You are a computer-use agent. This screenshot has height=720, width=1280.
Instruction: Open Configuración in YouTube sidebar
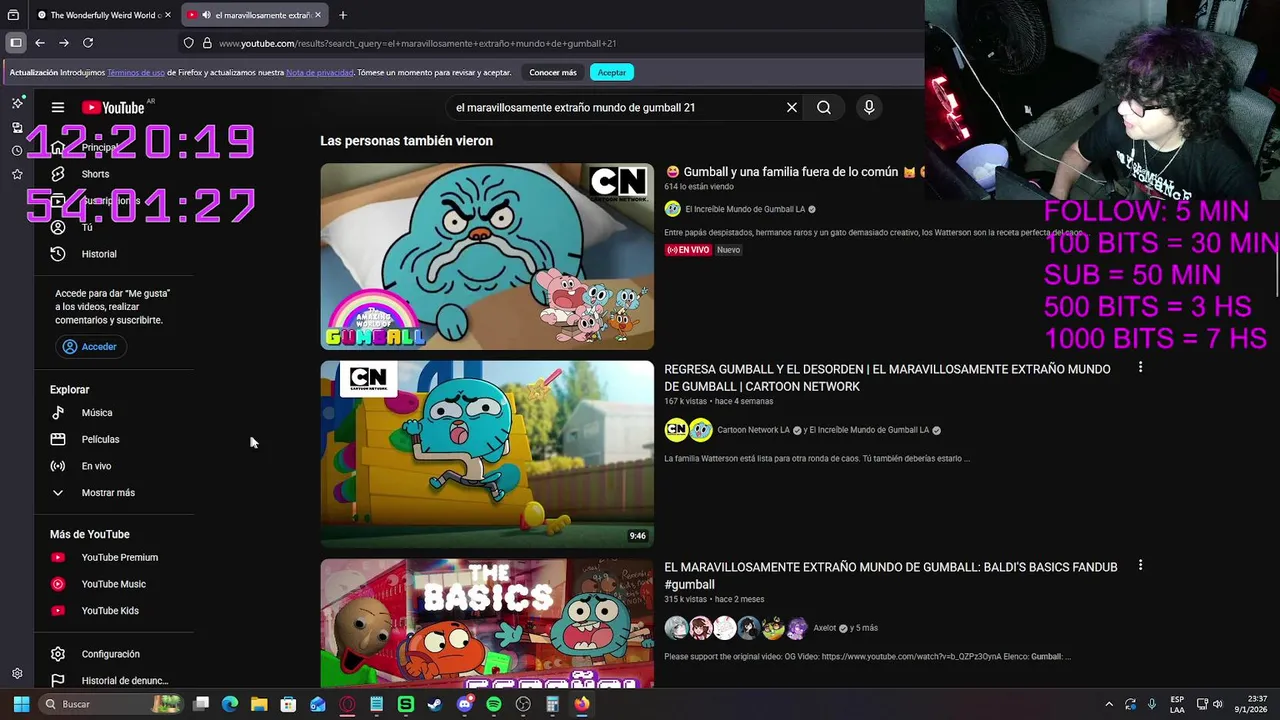pyautogui.click(x=113, y=654)
